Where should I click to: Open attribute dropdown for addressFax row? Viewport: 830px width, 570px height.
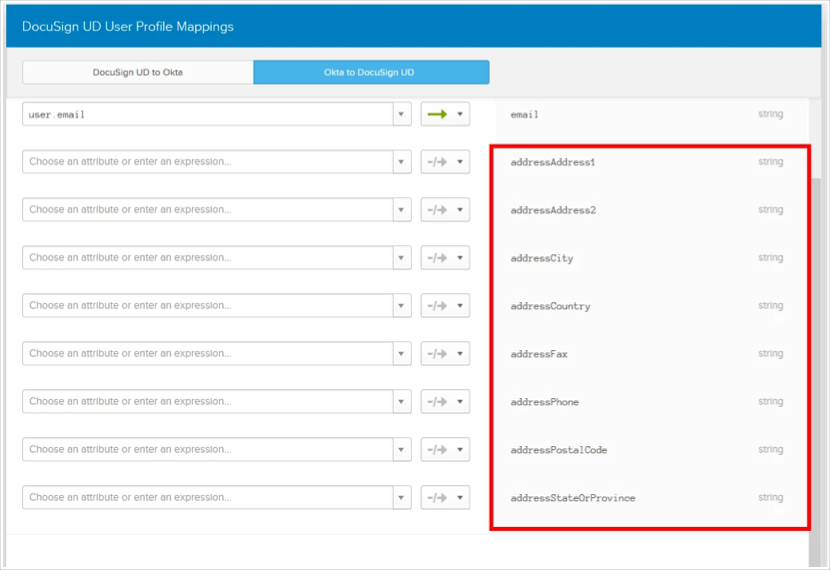pos(402,354)
